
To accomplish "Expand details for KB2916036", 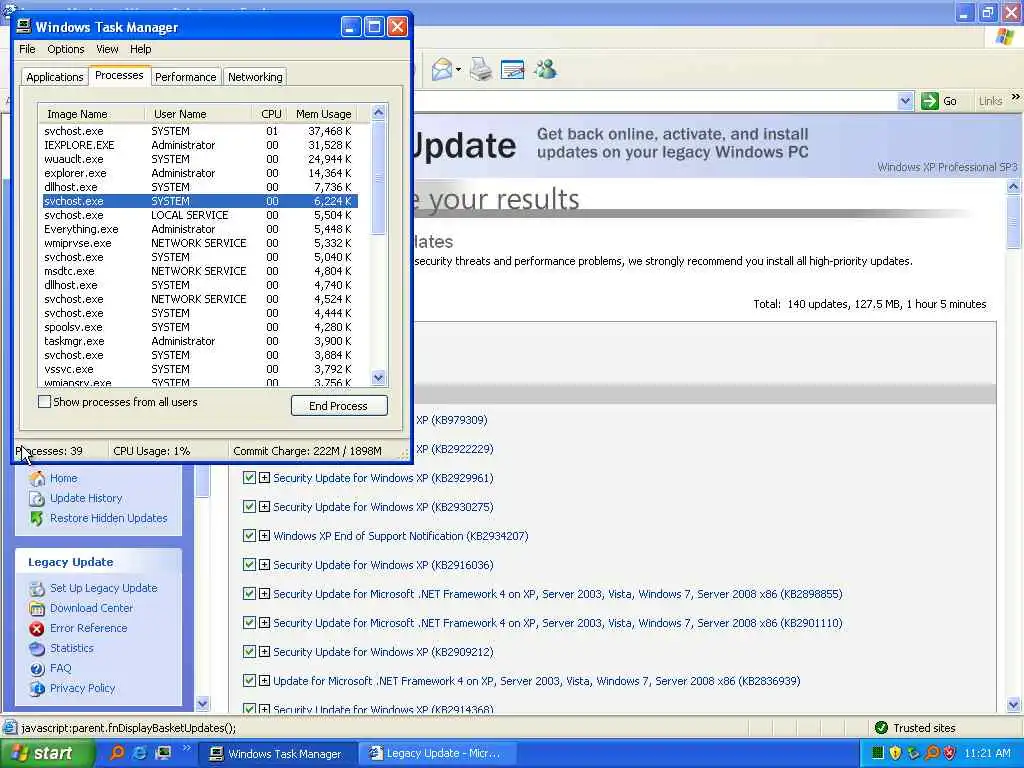I will point(264,564).
